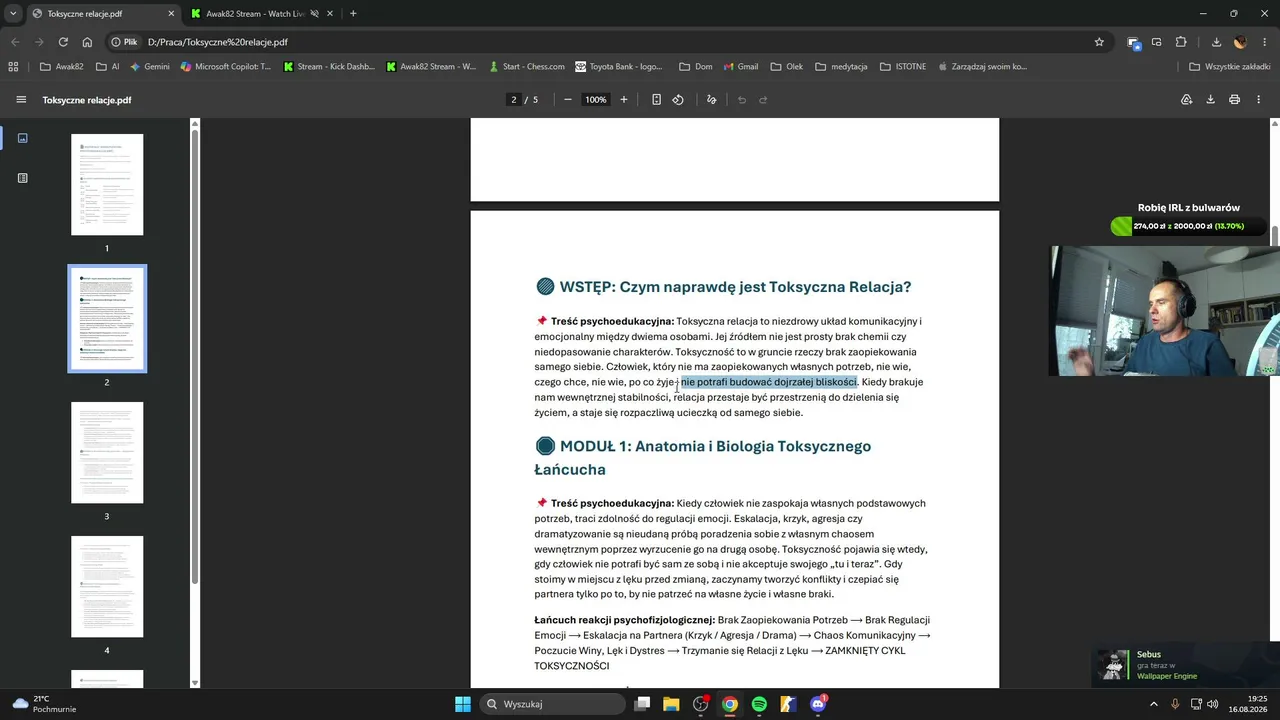The image size is (1280, 720).
Task: Open Gmail bookmark
Action: pyautogui.click(x=740, y=67)
